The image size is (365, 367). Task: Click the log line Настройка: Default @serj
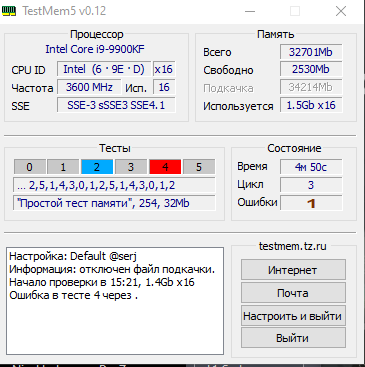pos(73,256)
